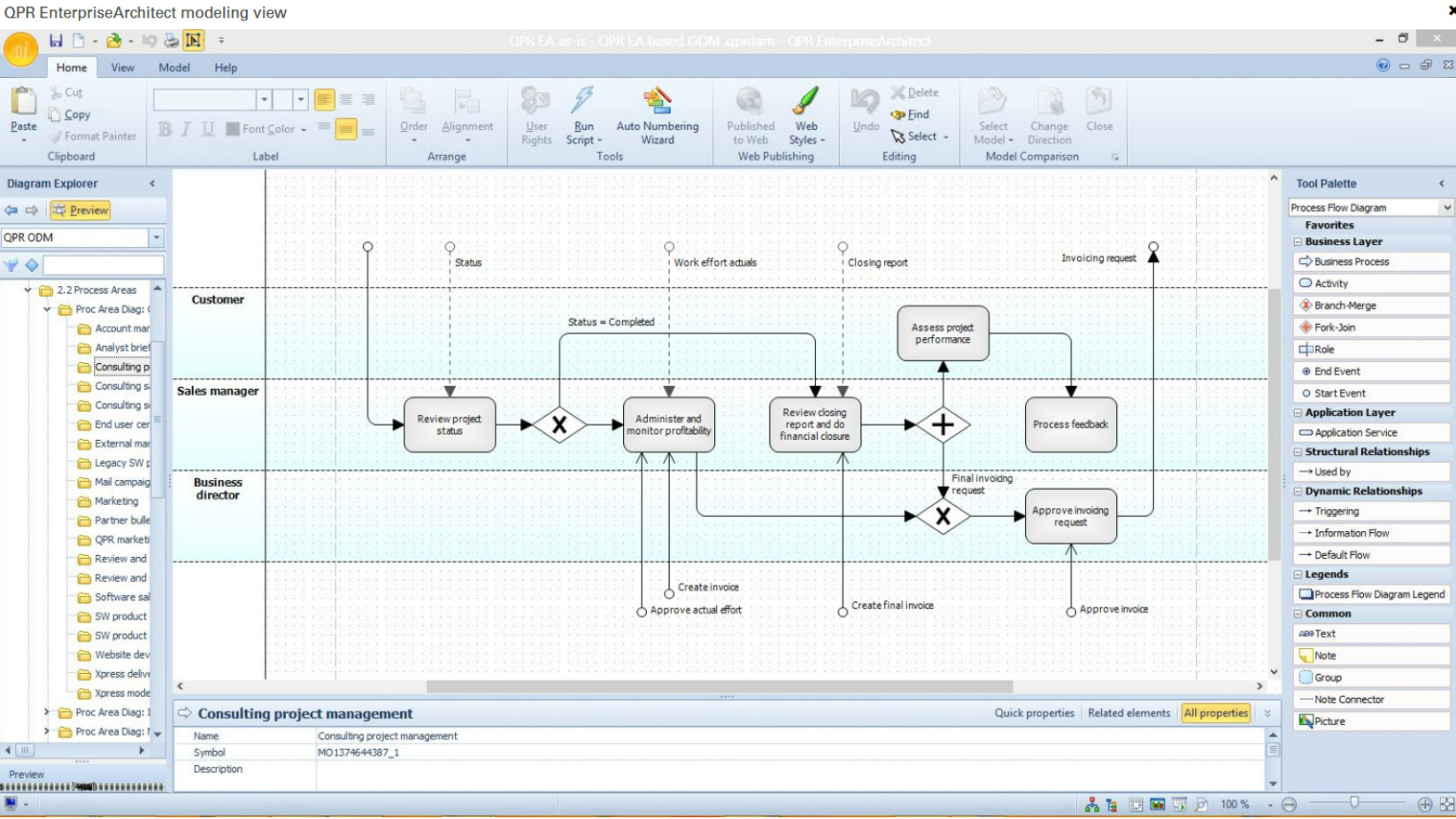Select the Note tool in Common

click(x=1370, y=655)
